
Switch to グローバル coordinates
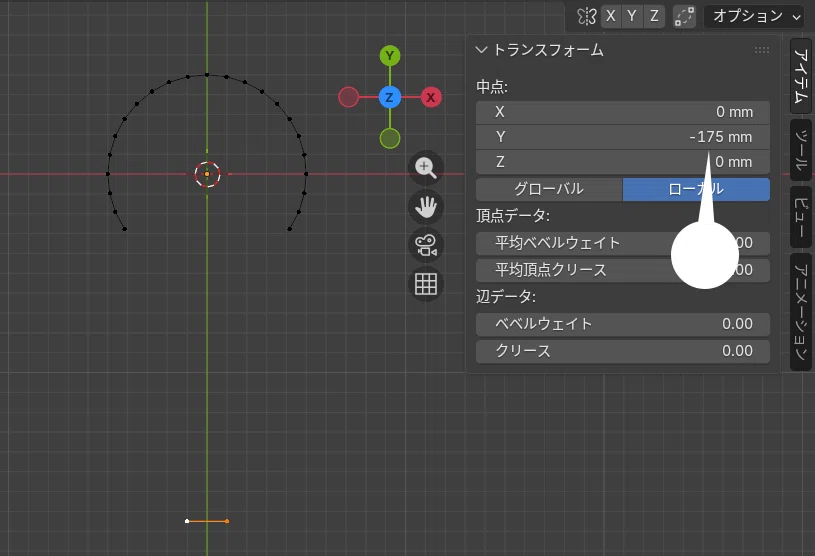(x=549, y=189)
